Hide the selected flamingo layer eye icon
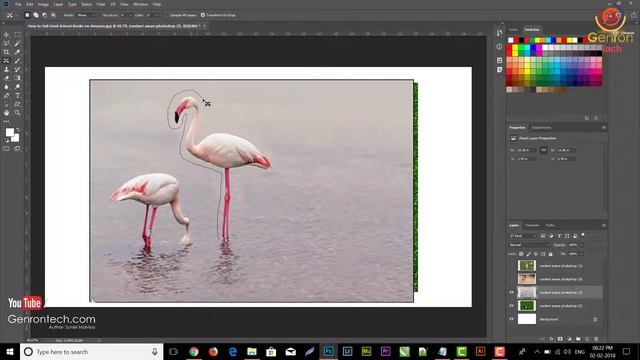The image size is (640, 360). (511, 292)
